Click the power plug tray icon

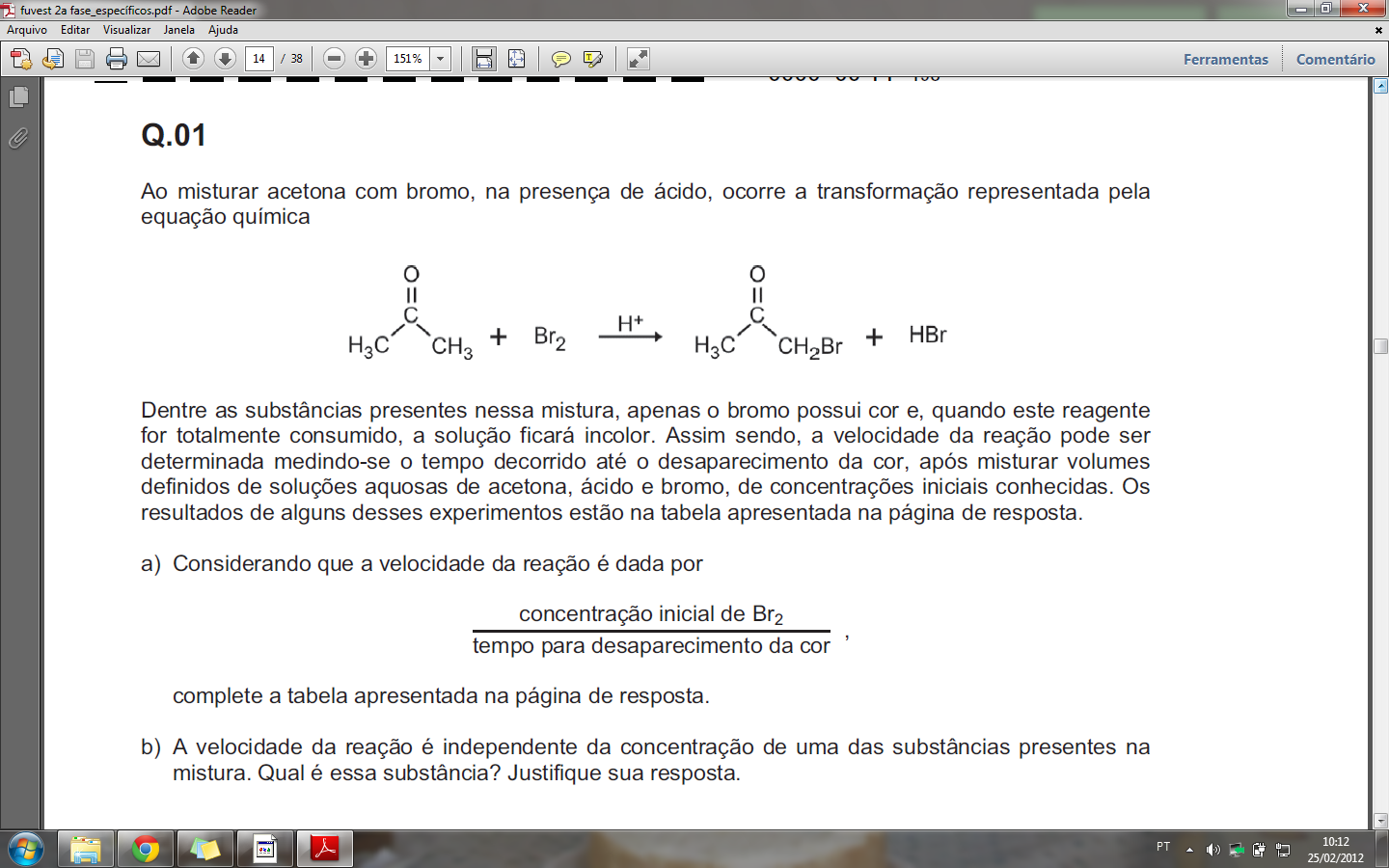tap(1259, 850)
